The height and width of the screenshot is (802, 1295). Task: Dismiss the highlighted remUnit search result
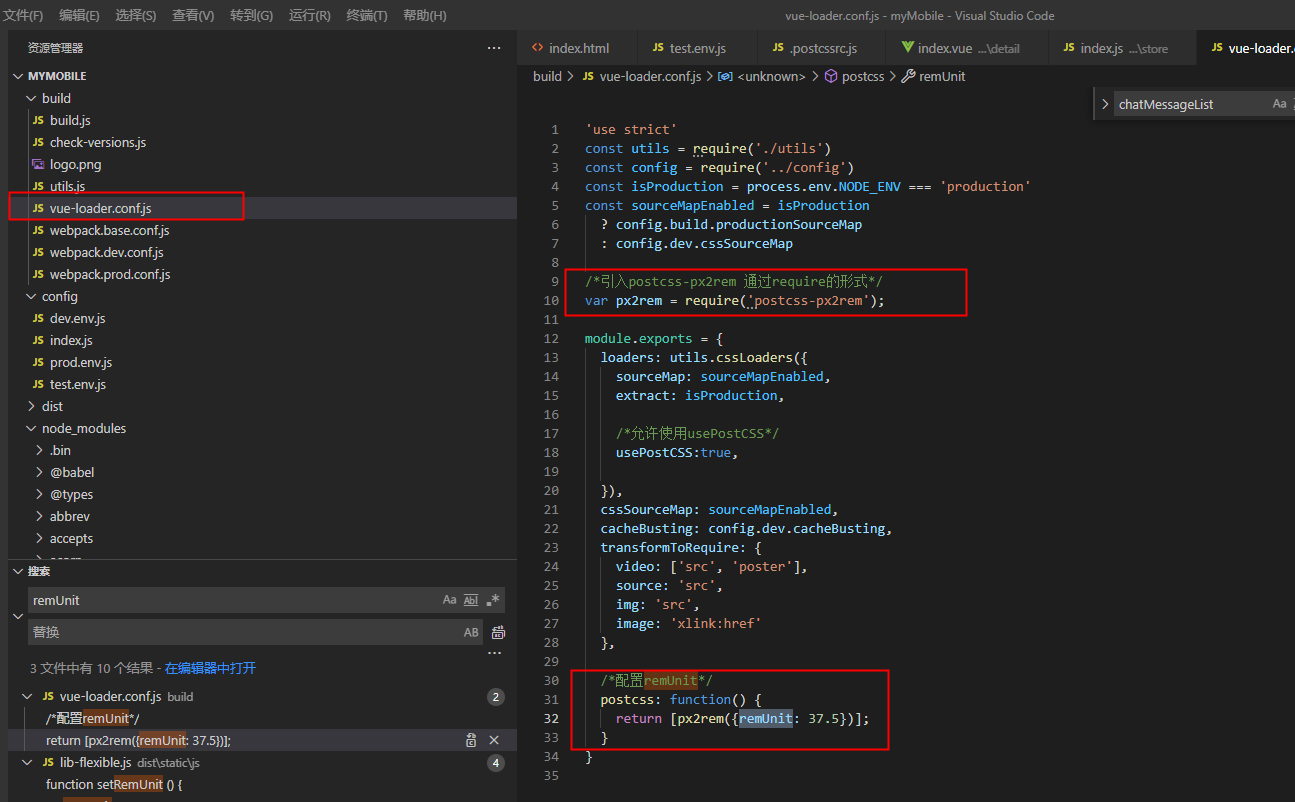(x=493, y=740)
